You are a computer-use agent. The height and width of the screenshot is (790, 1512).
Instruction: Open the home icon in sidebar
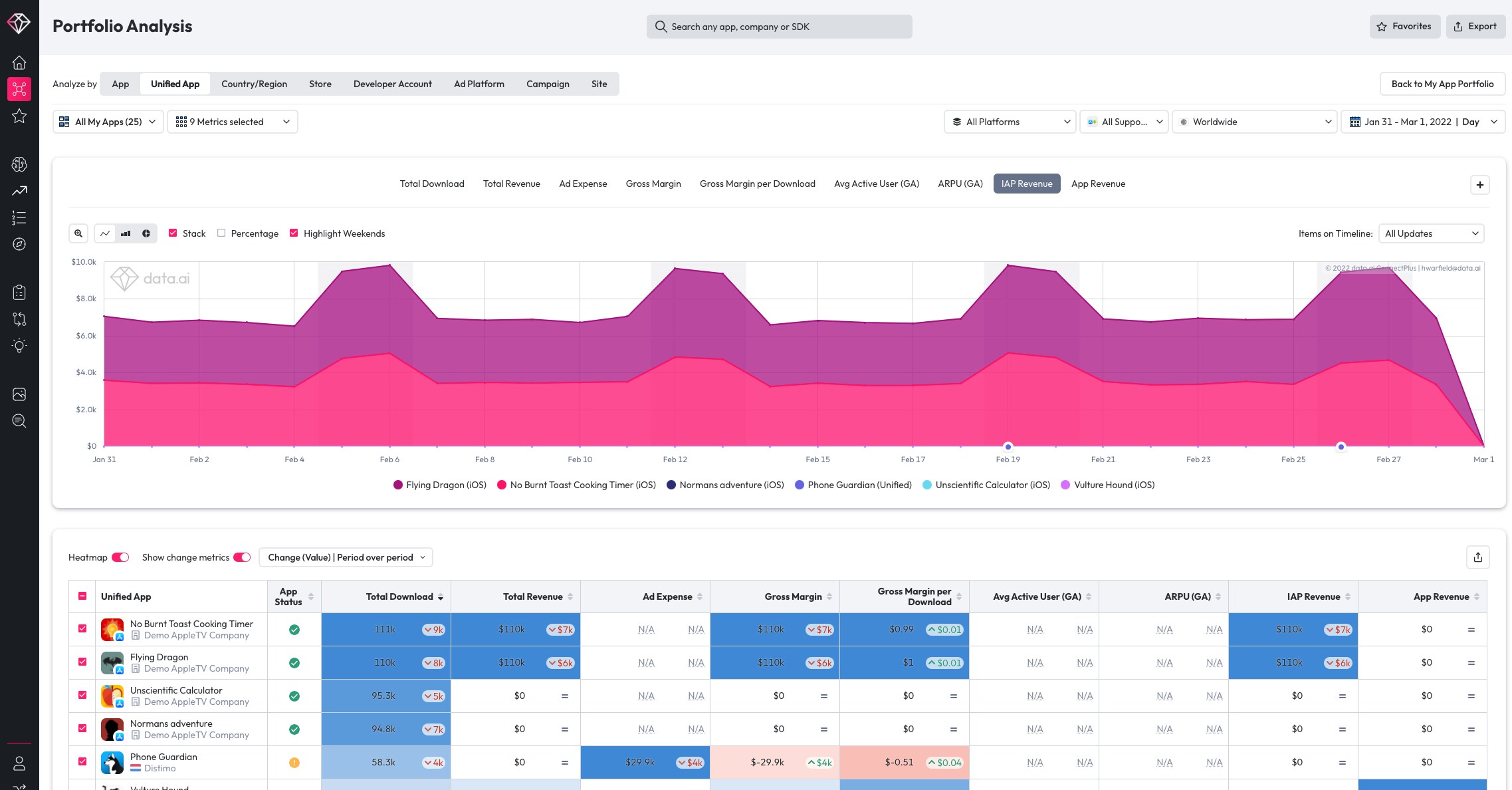[19, 63]
